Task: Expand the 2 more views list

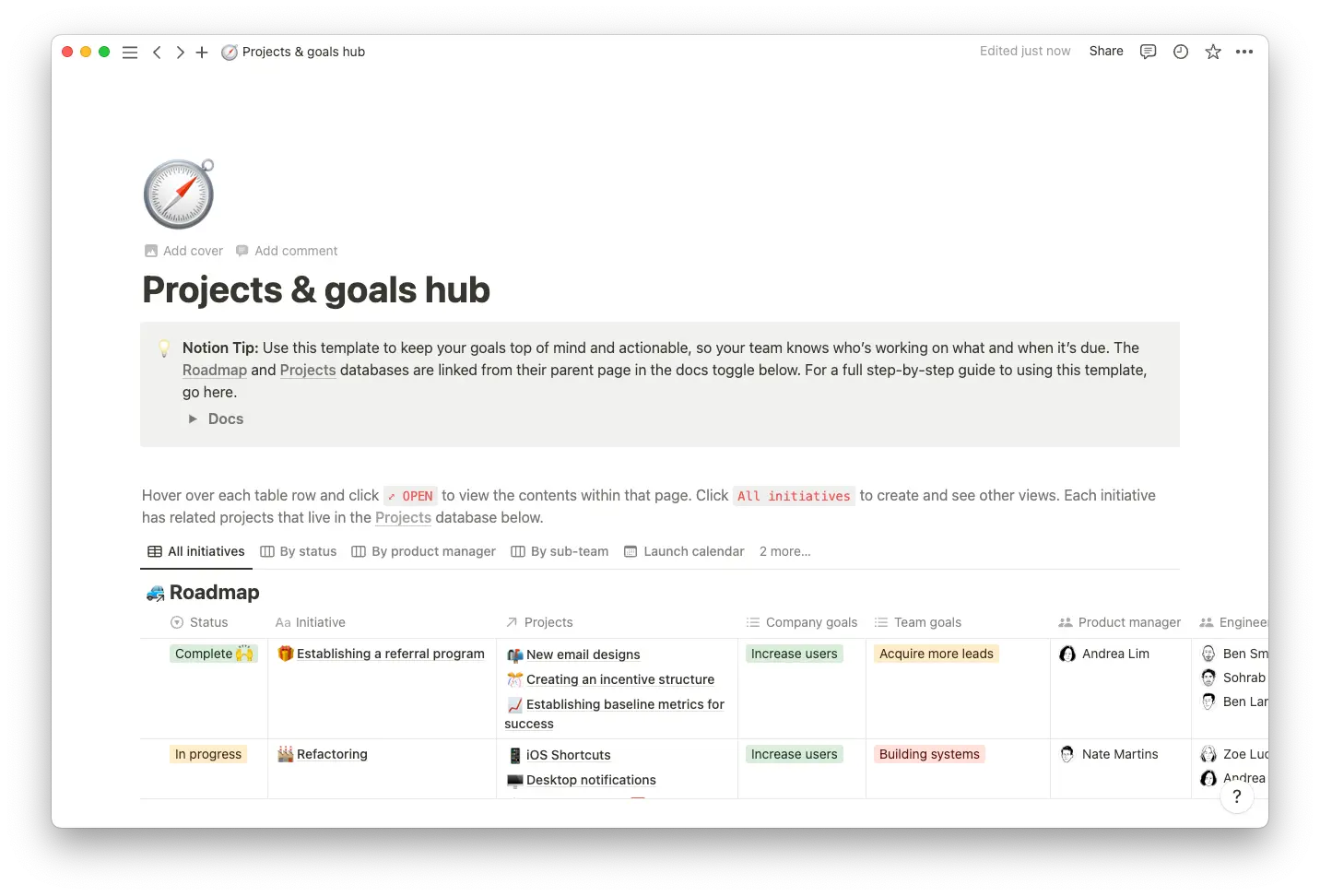Action: (784, 551)
